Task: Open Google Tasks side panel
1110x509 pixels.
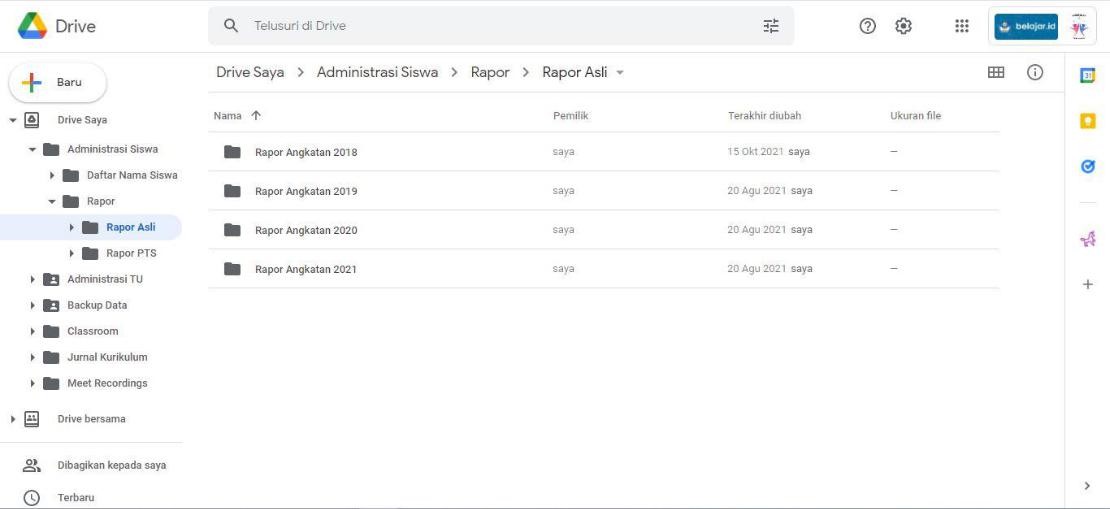Action: point(1088,167)
